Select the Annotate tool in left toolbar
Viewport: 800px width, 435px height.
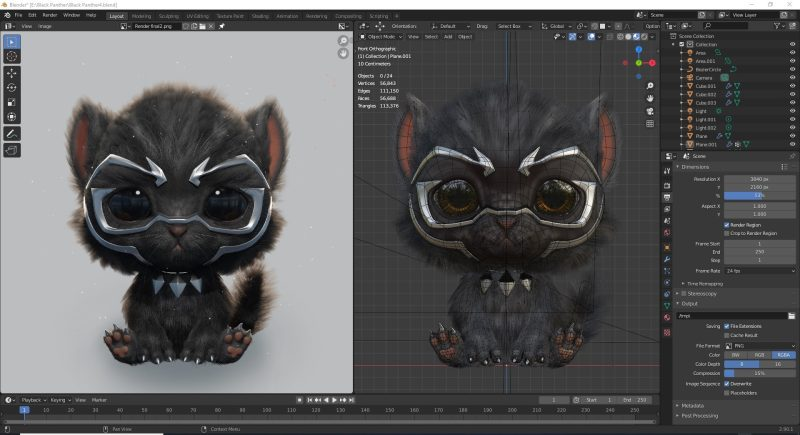click(12, 134)
